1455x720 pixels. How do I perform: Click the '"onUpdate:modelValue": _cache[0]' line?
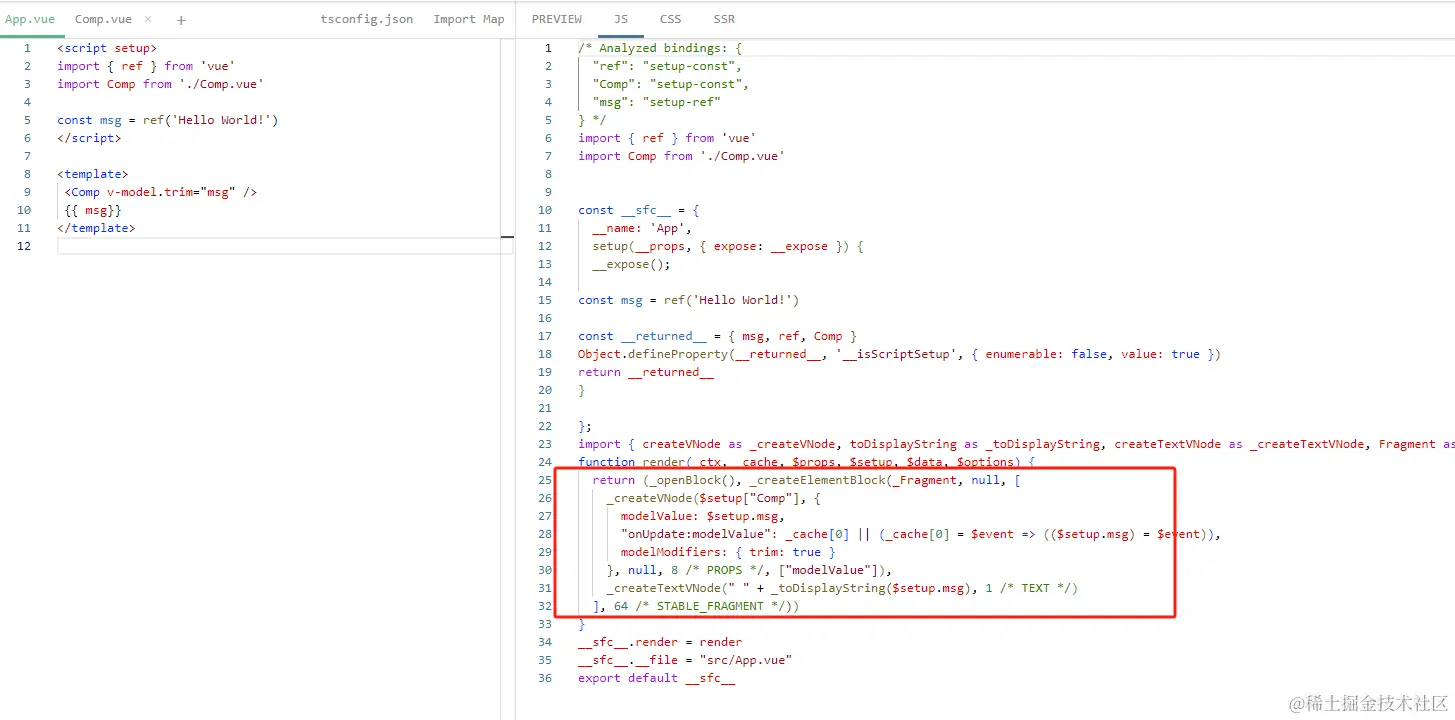921,534
